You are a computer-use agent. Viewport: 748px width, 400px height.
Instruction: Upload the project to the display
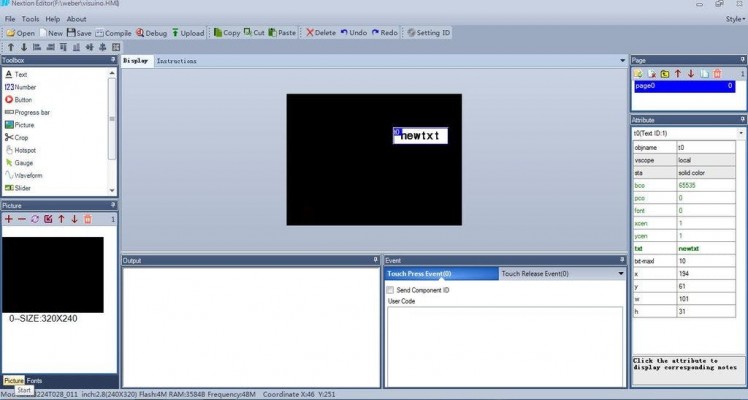pyautogui.click(x=188, y=33)
